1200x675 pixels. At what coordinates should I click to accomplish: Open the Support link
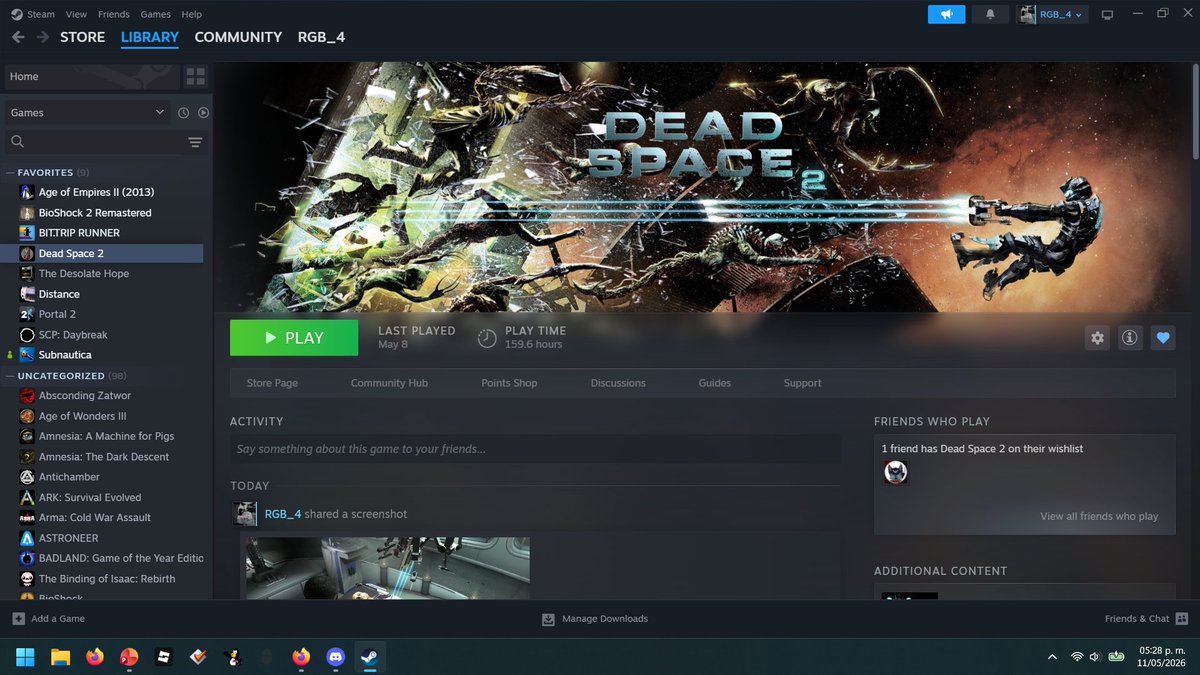(802, 383)
